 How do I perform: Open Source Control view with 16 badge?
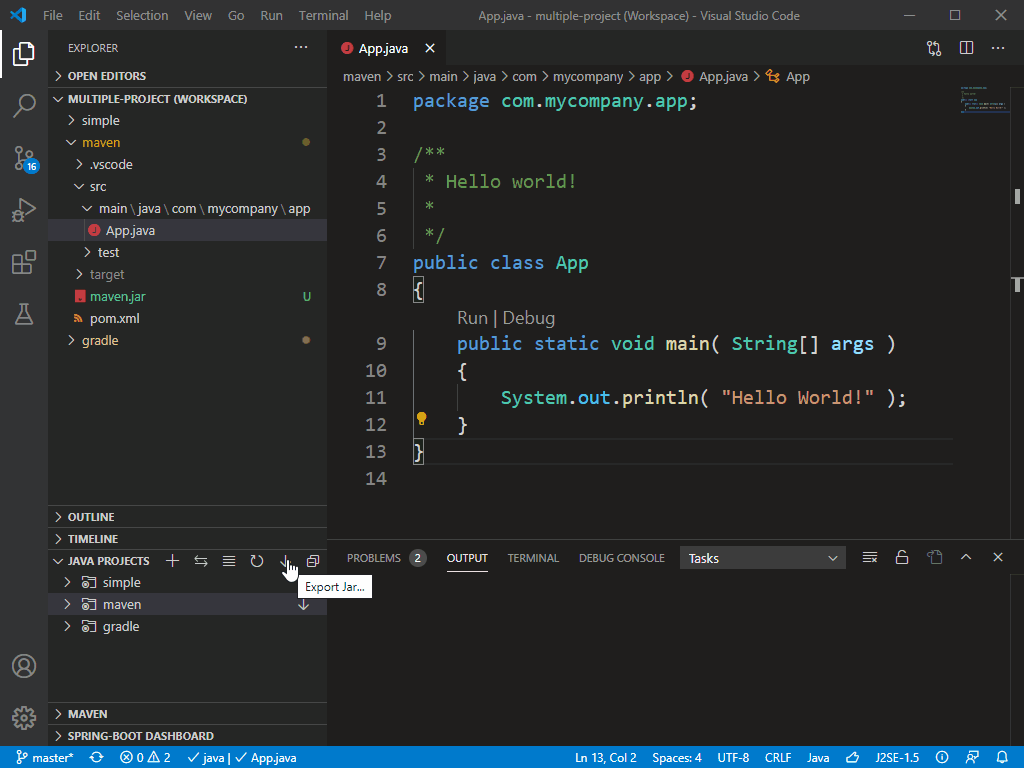pyautogui.click(x=24, y=158)
